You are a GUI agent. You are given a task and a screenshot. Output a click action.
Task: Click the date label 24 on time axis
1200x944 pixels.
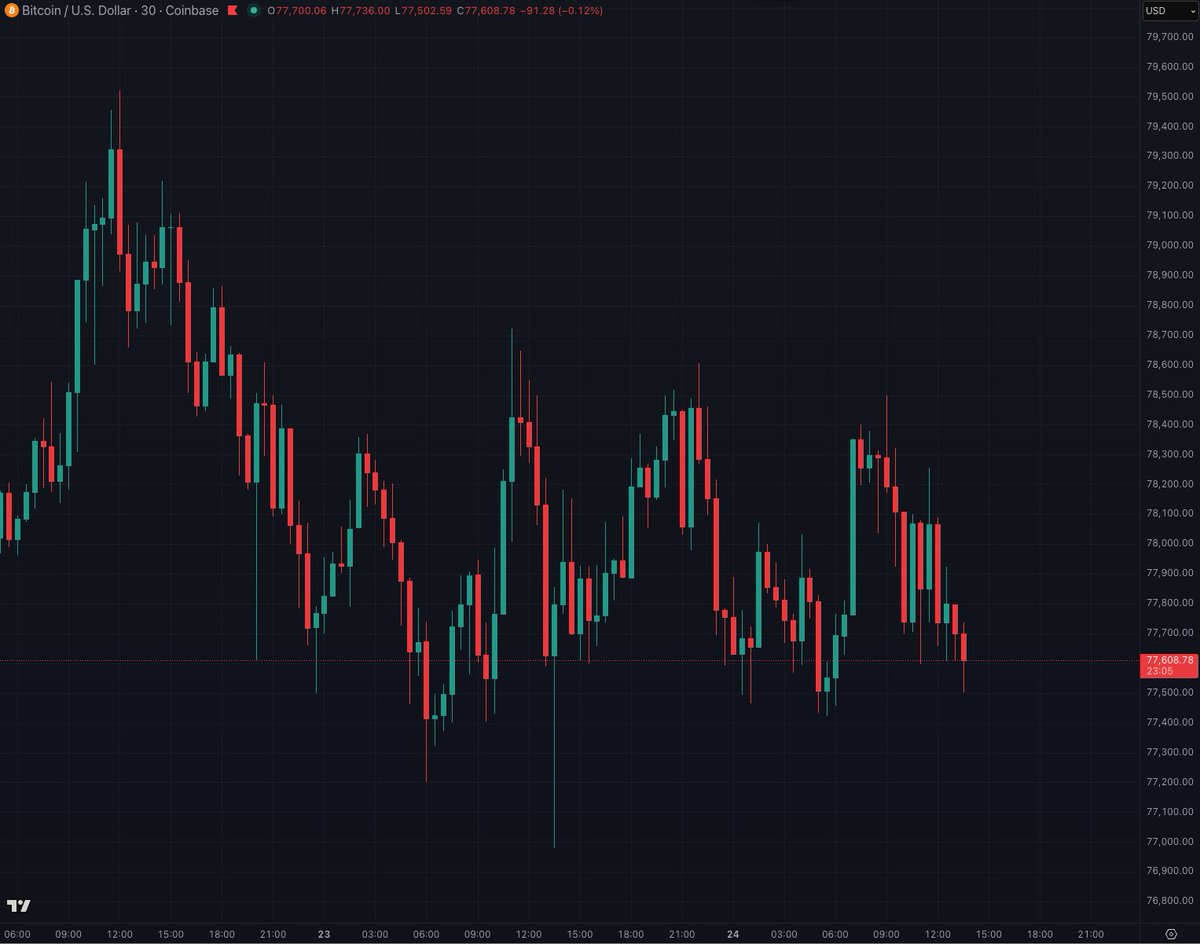pyautogui.click(x=733, y=933)
